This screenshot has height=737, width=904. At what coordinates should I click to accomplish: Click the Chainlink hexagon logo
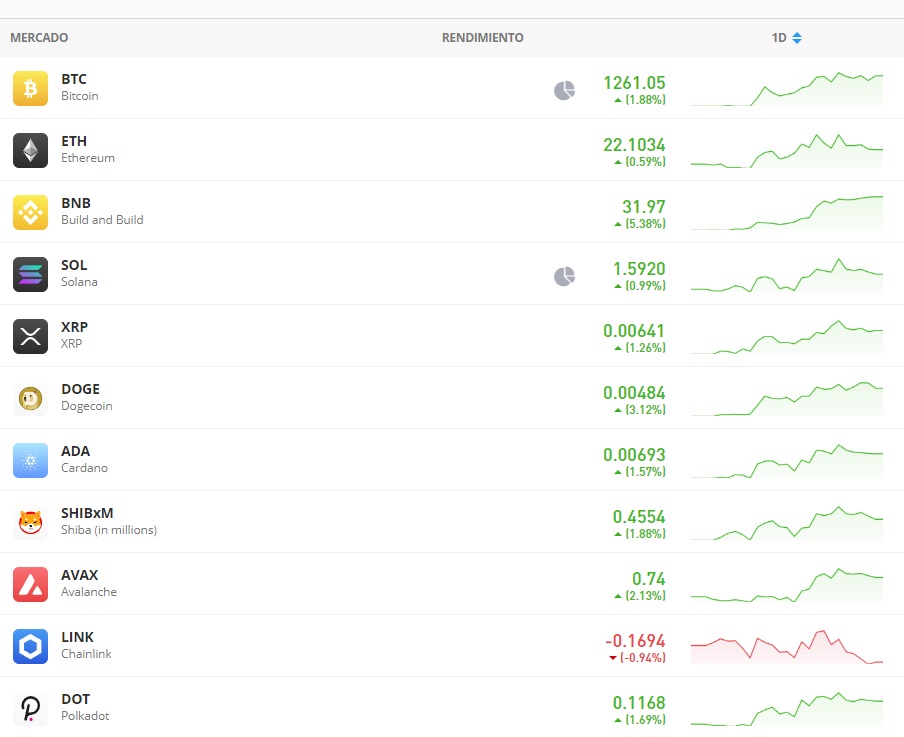pos(29,646)
